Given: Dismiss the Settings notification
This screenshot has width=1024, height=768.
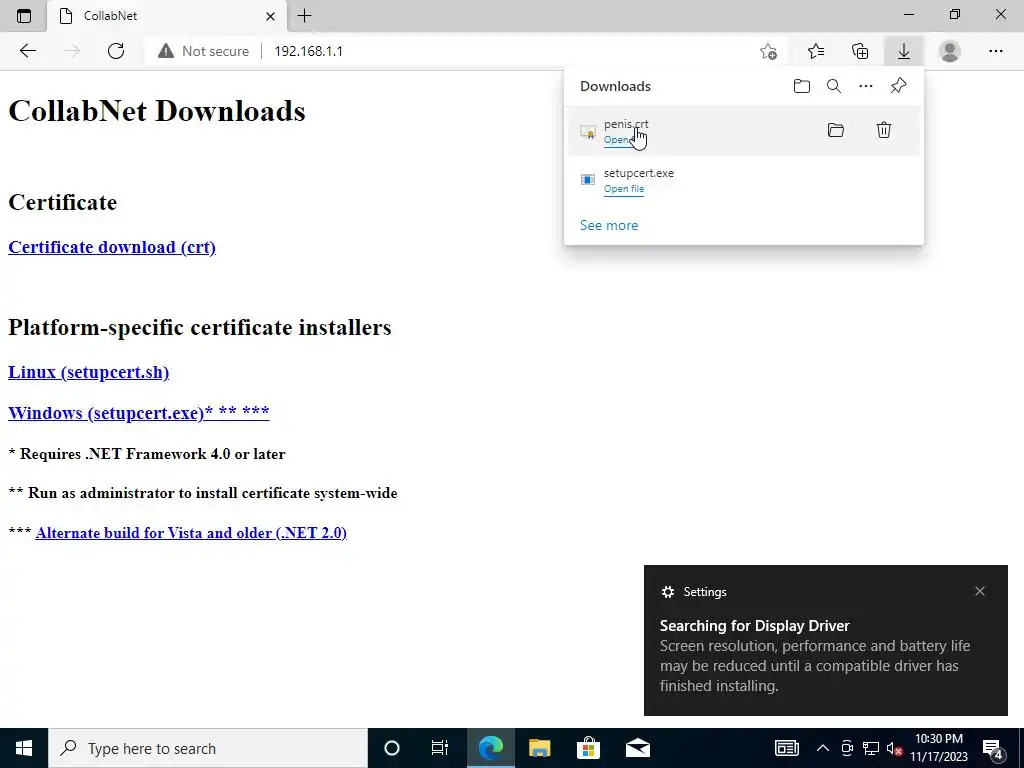Looking at the screenshot, I should pyautogui.click(x=980, y=591).
